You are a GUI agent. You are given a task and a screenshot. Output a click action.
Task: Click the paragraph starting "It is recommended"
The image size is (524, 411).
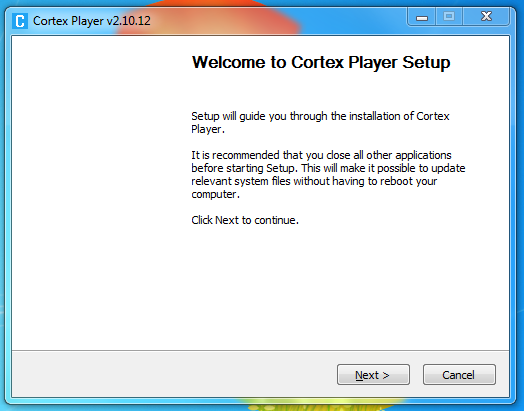point(328,174)
